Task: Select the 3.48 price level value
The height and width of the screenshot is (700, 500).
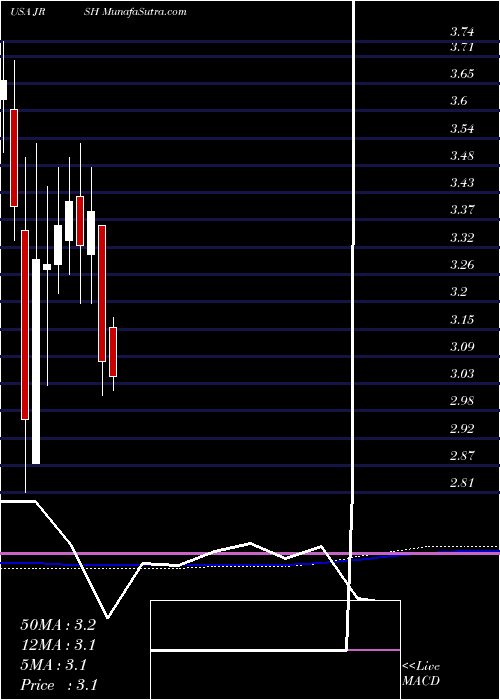Action: click(462, 156)
